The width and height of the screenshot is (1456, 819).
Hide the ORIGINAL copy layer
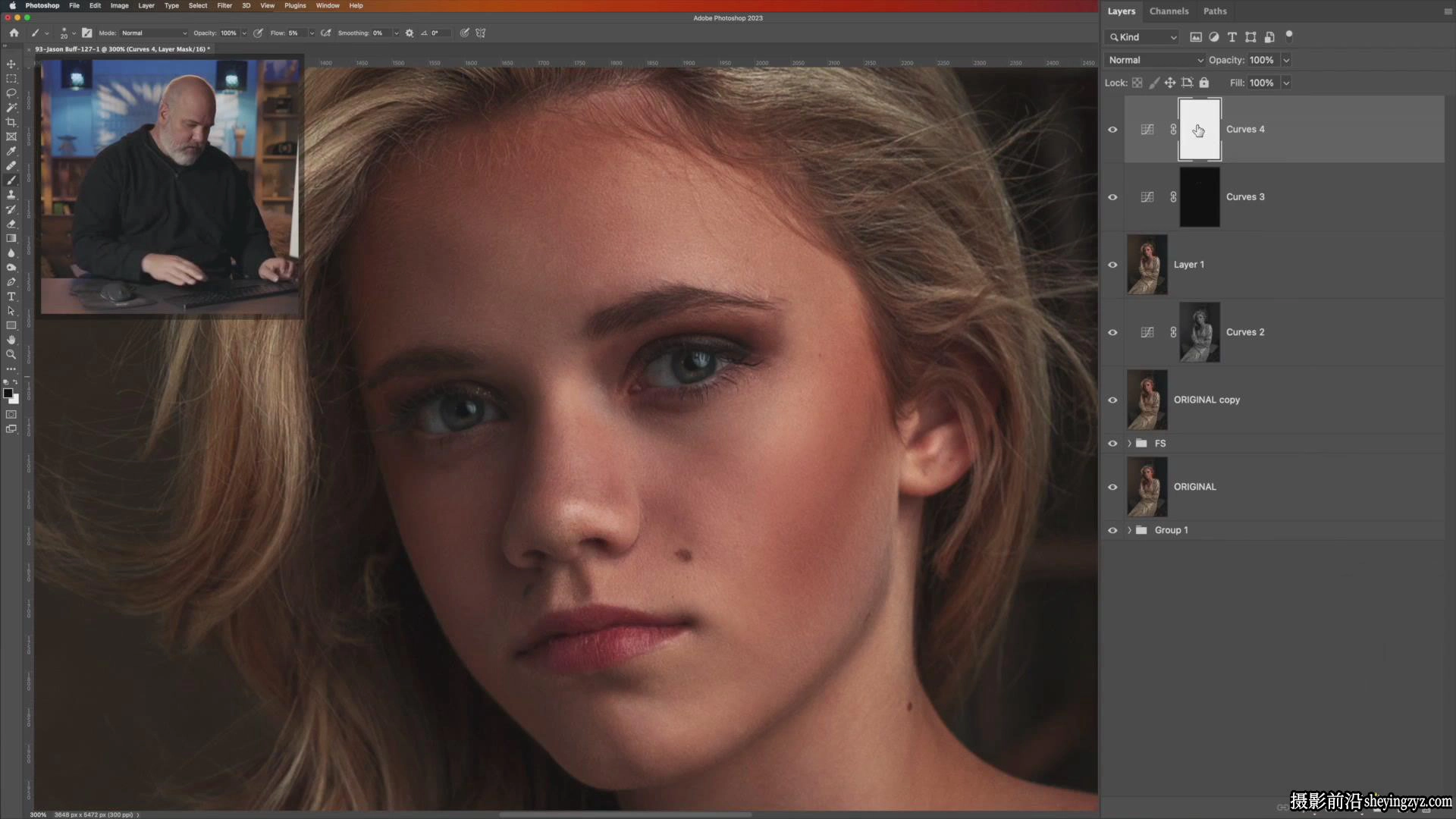pyautogui.click(x=1112, y=400)
